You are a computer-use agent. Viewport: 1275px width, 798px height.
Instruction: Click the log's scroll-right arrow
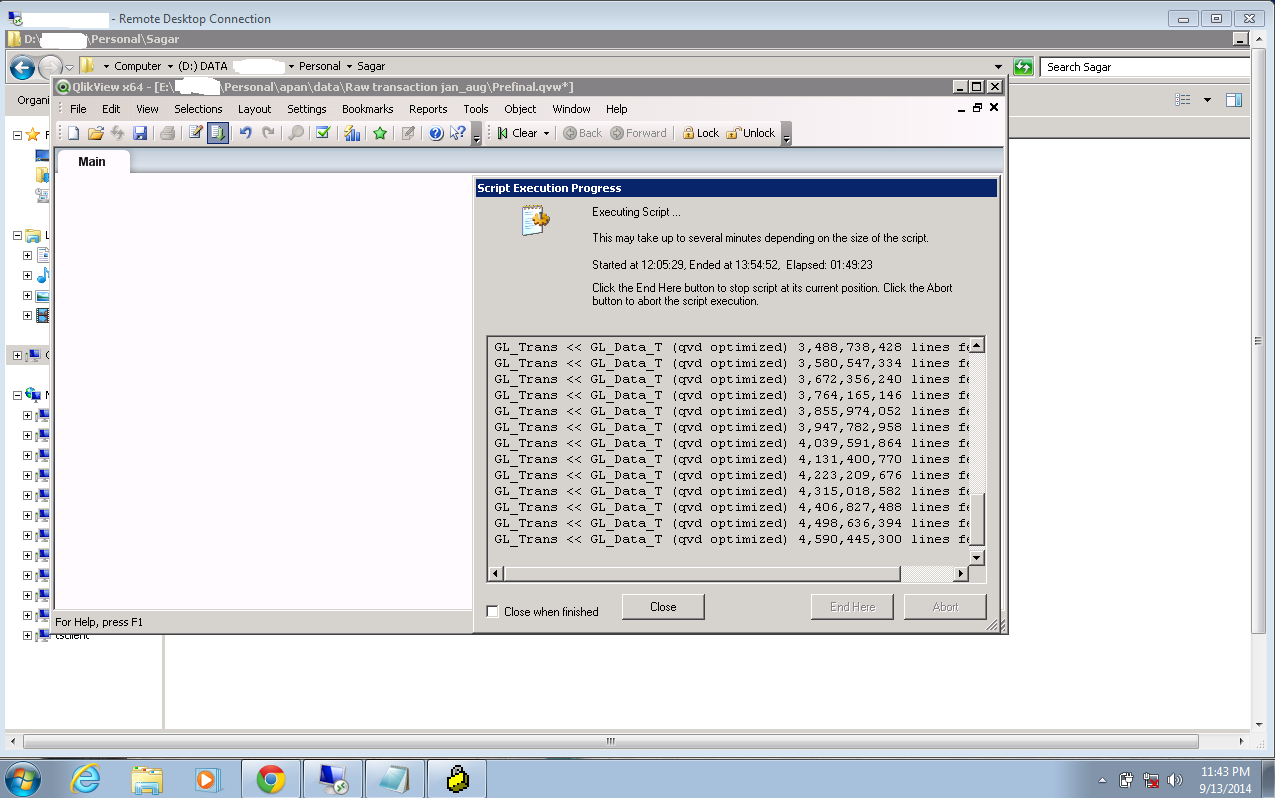click(961, 574)
